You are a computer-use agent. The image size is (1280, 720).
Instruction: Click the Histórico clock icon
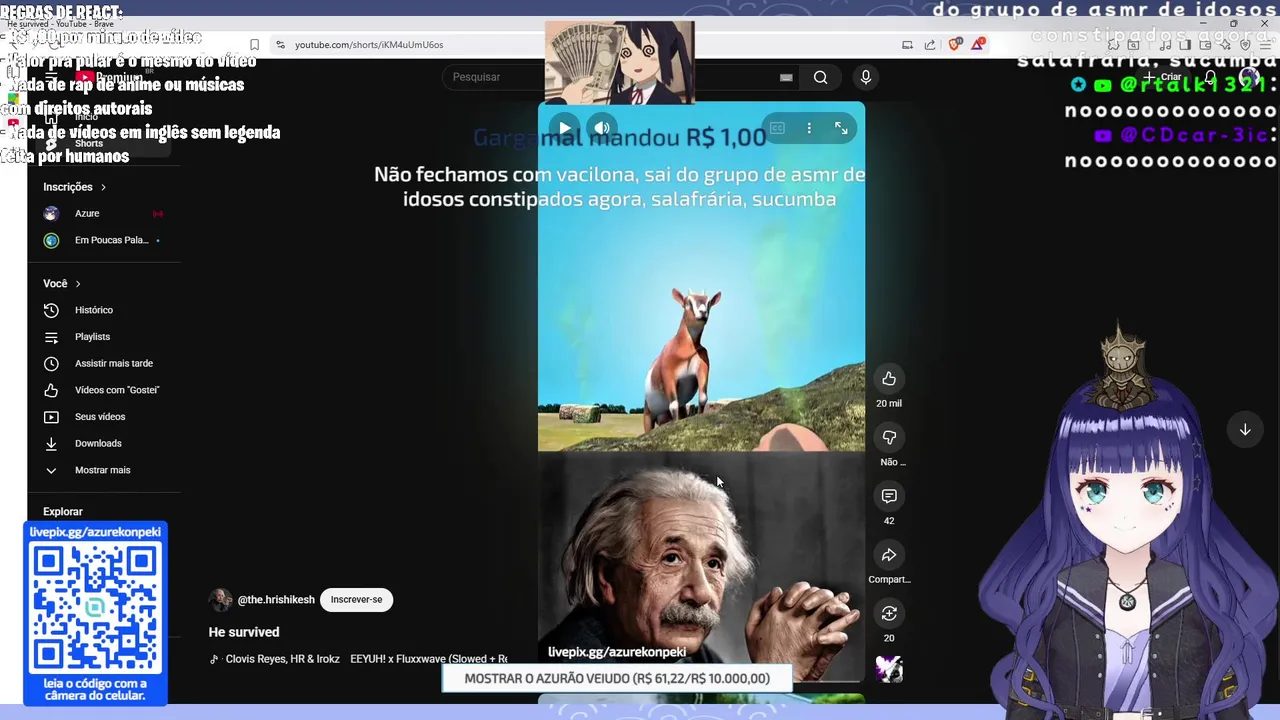[51, 310]
